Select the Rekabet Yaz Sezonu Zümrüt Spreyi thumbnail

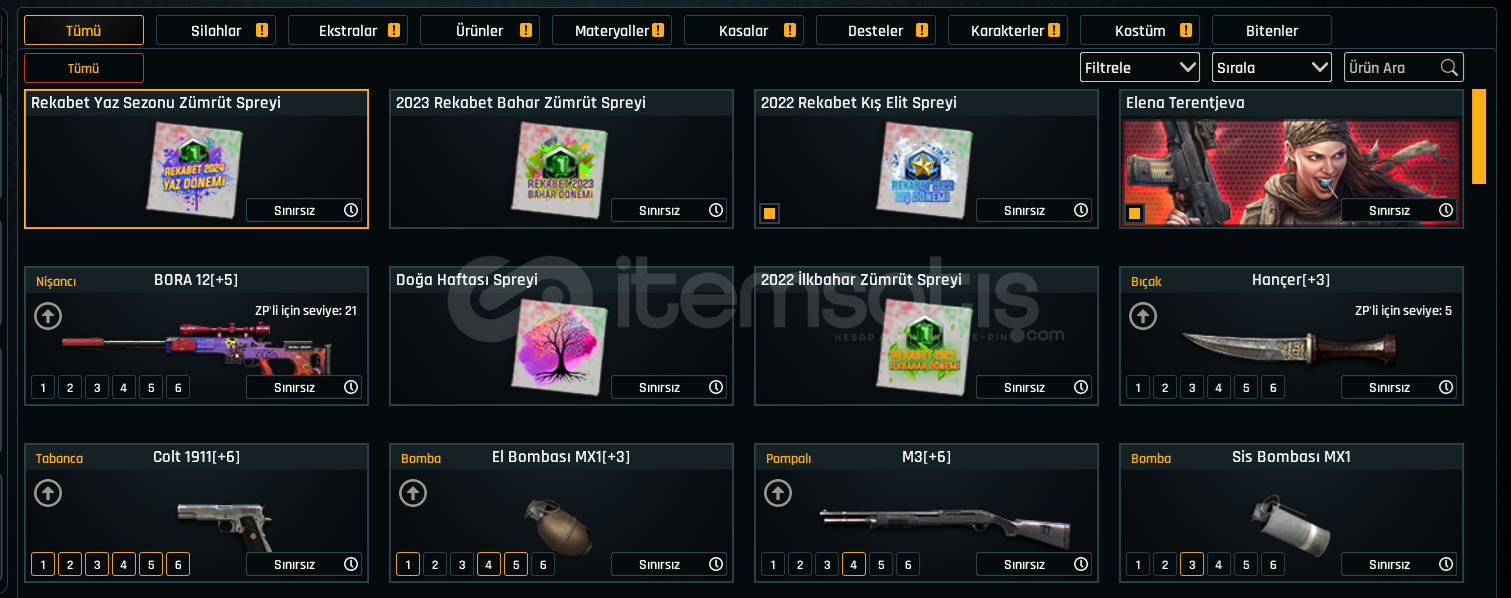tap(195, 171)
